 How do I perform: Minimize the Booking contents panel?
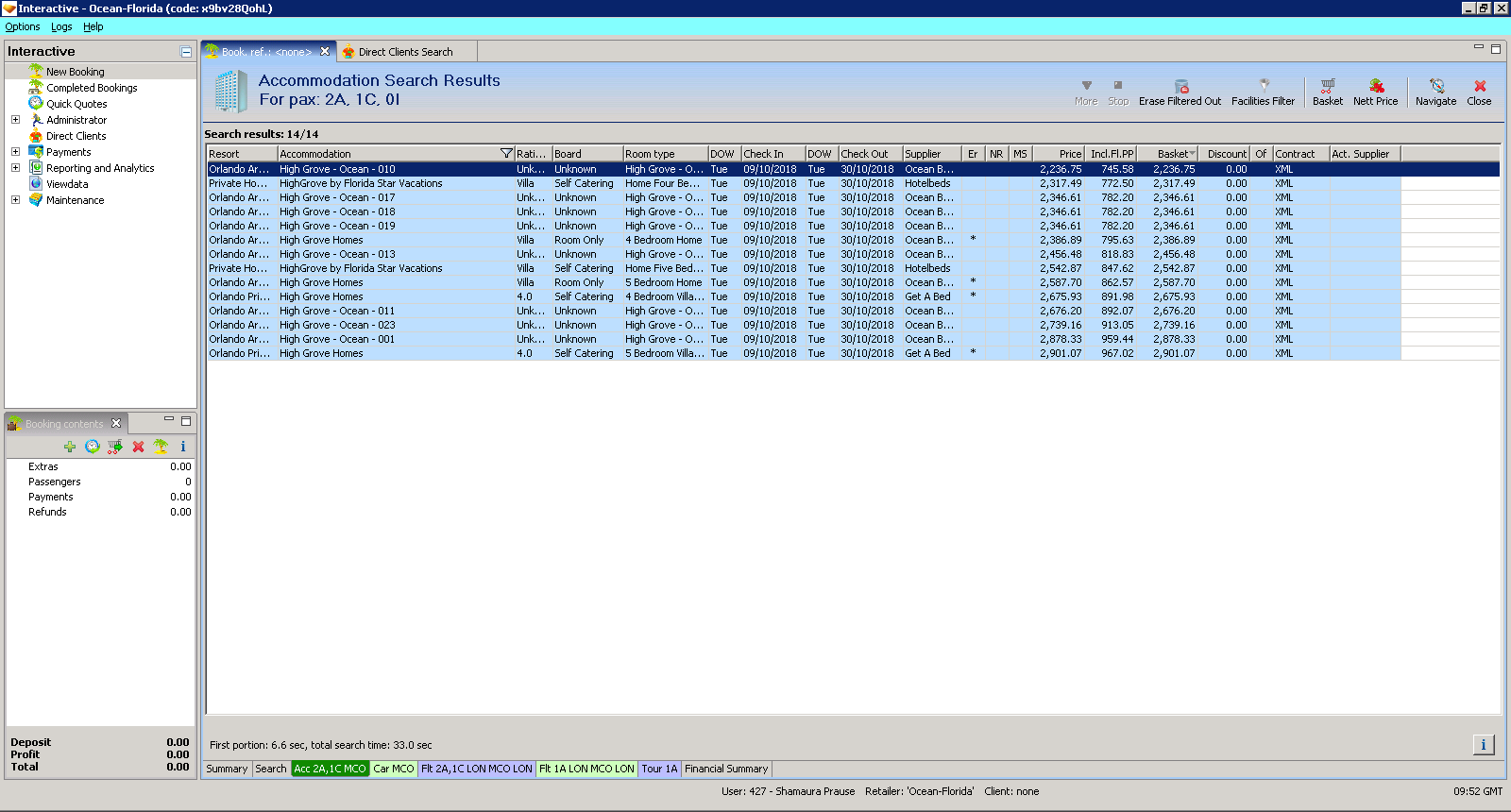click(169, 419)
